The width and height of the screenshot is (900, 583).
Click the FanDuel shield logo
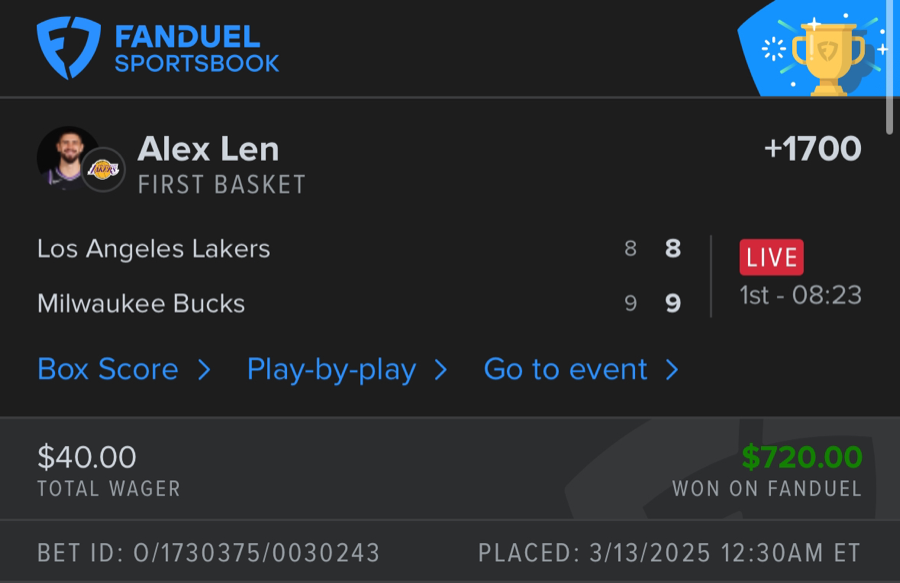click(x=68, y=47)
